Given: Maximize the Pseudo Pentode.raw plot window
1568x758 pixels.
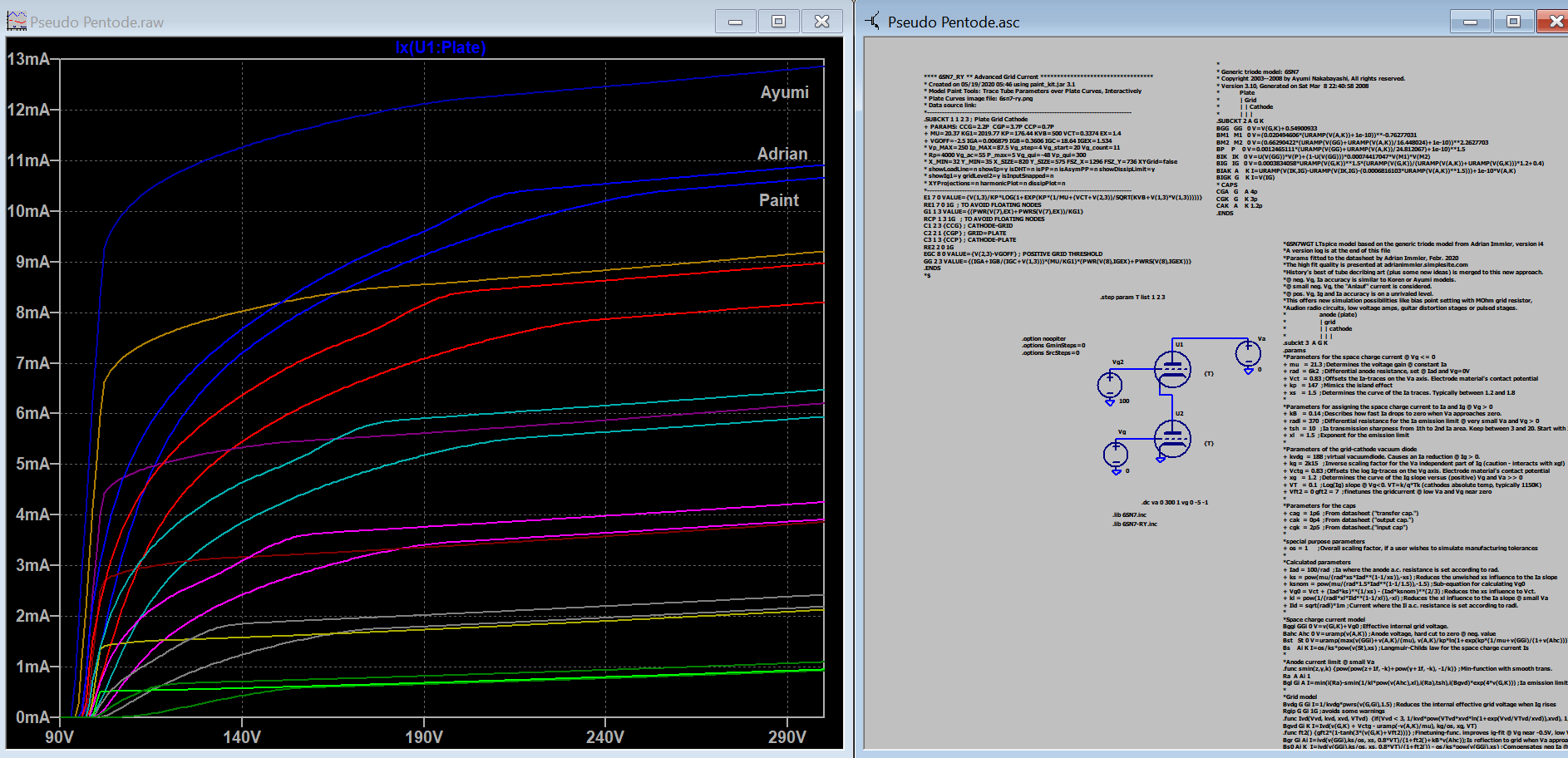Looking at the screenshot, I should (x=779, y=22).
